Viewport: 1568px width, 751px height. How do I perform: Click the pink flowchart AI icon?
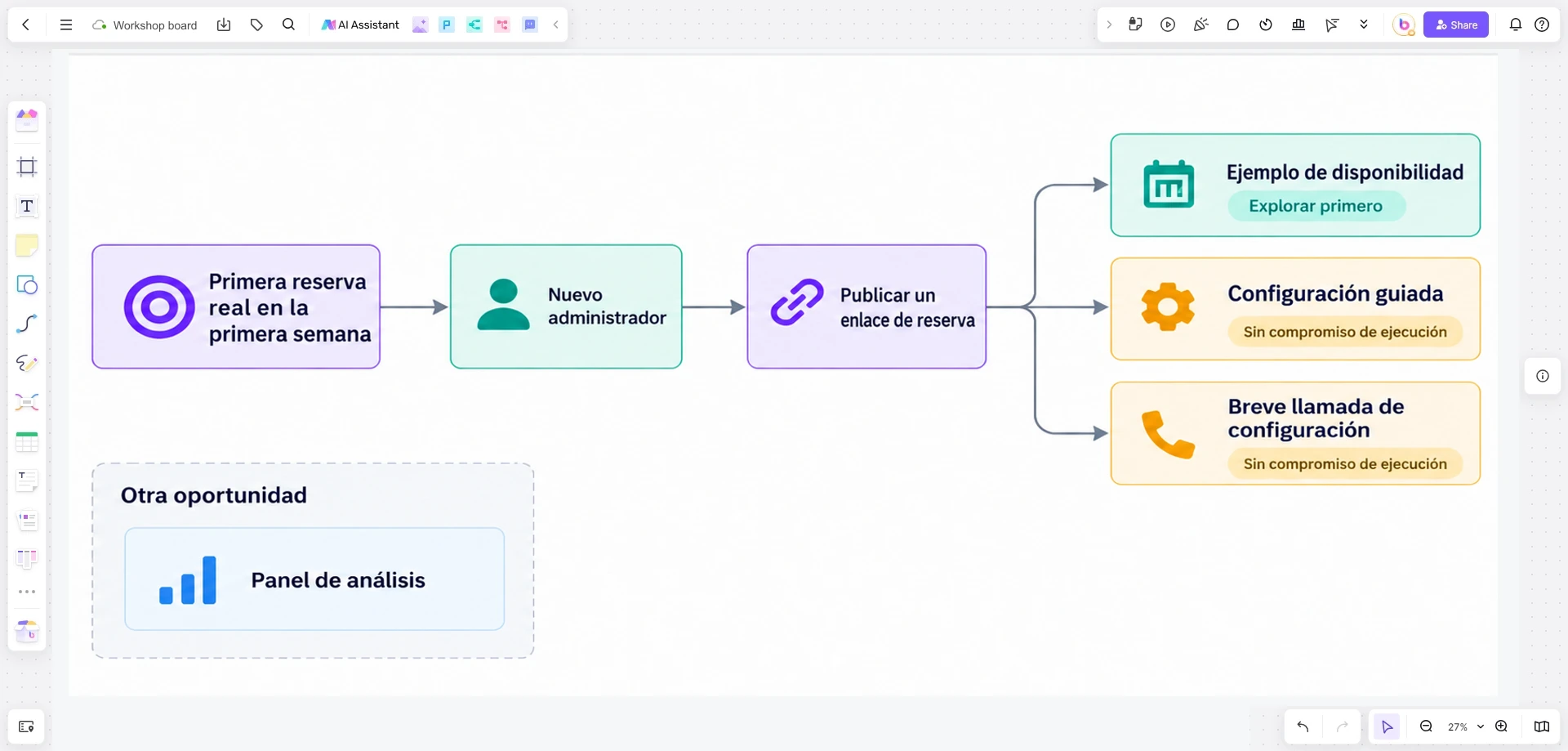click(x=502, y=25)
